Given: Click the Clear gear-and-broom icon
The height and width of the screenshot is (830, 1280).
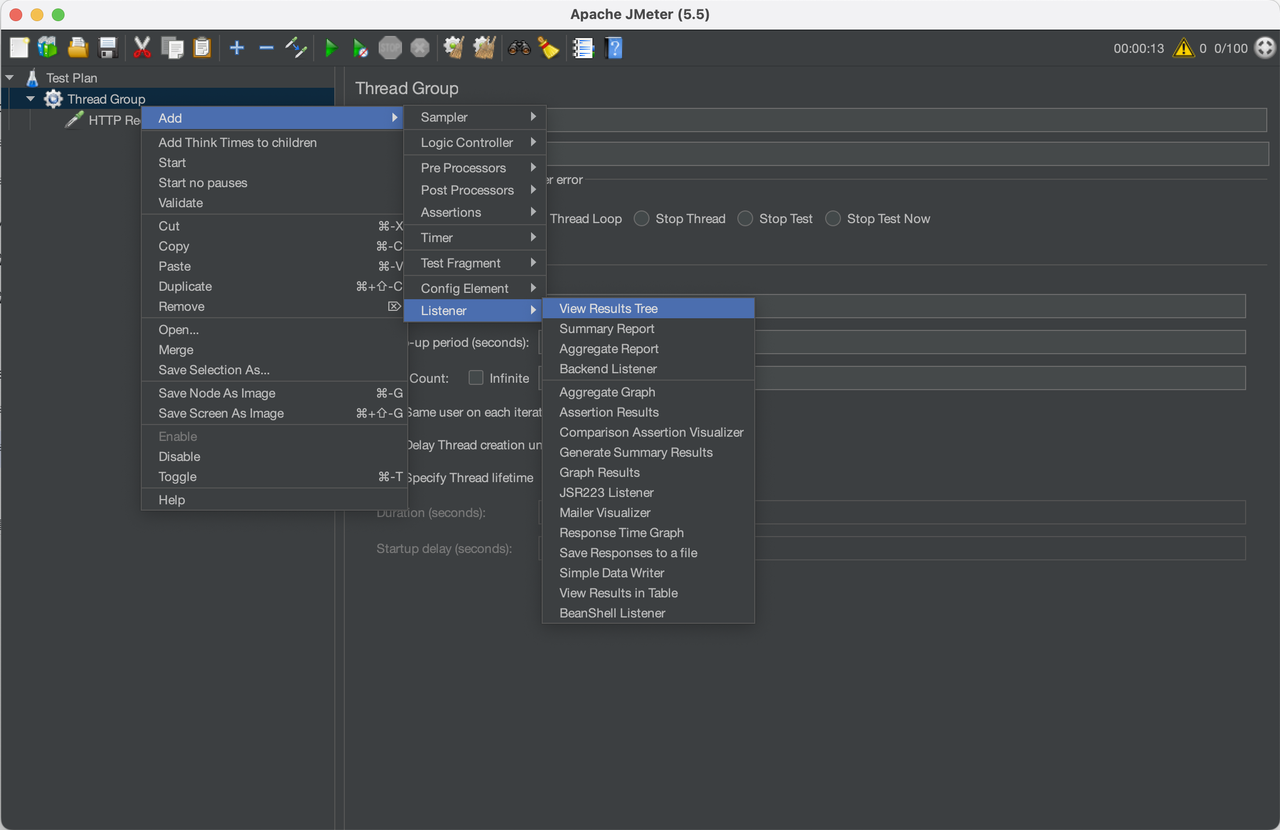Looking at the screenshot, I should tap(454, 47).
